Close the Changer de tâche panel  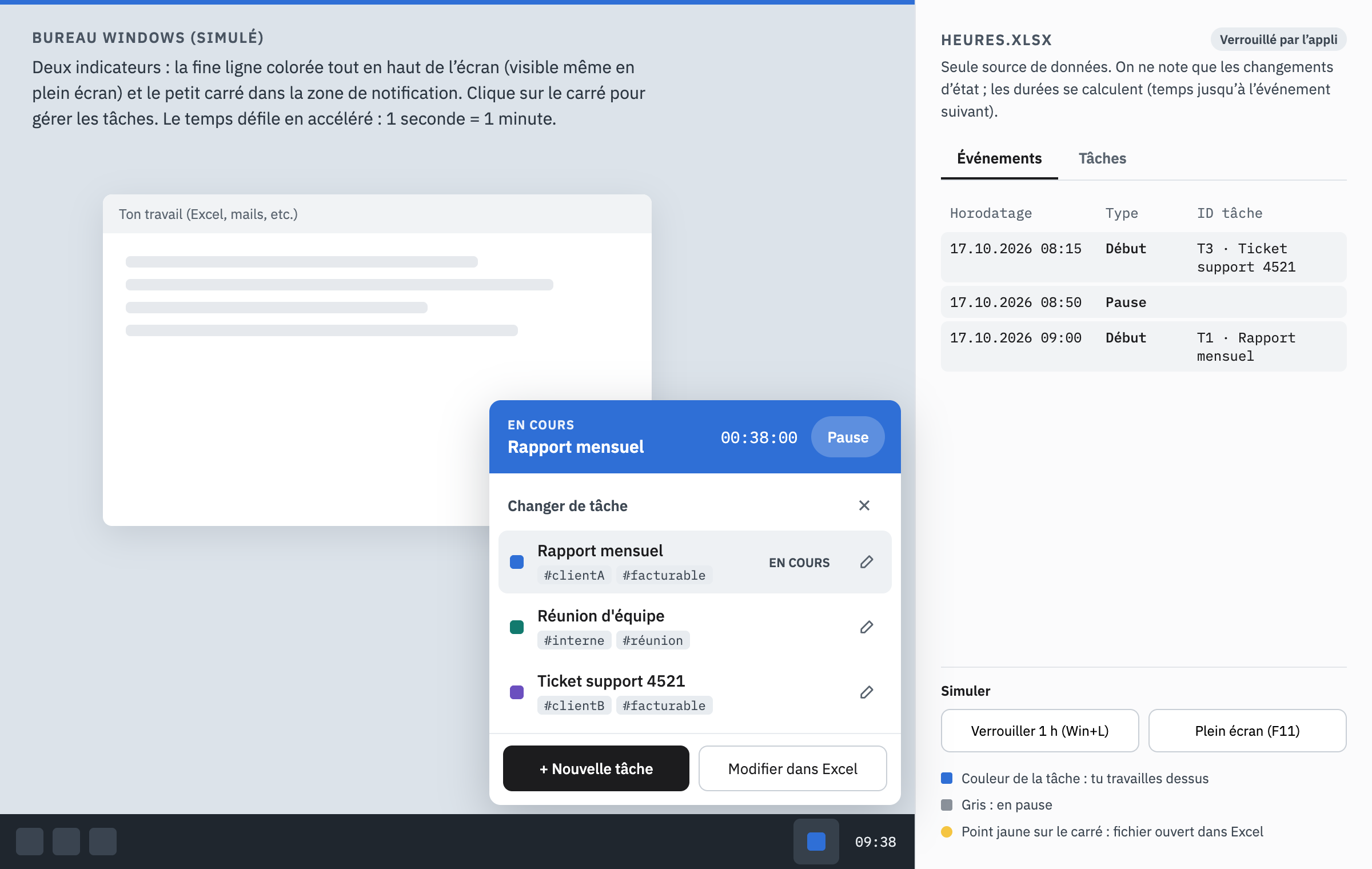pyautogui.click(x=864, y=505)
